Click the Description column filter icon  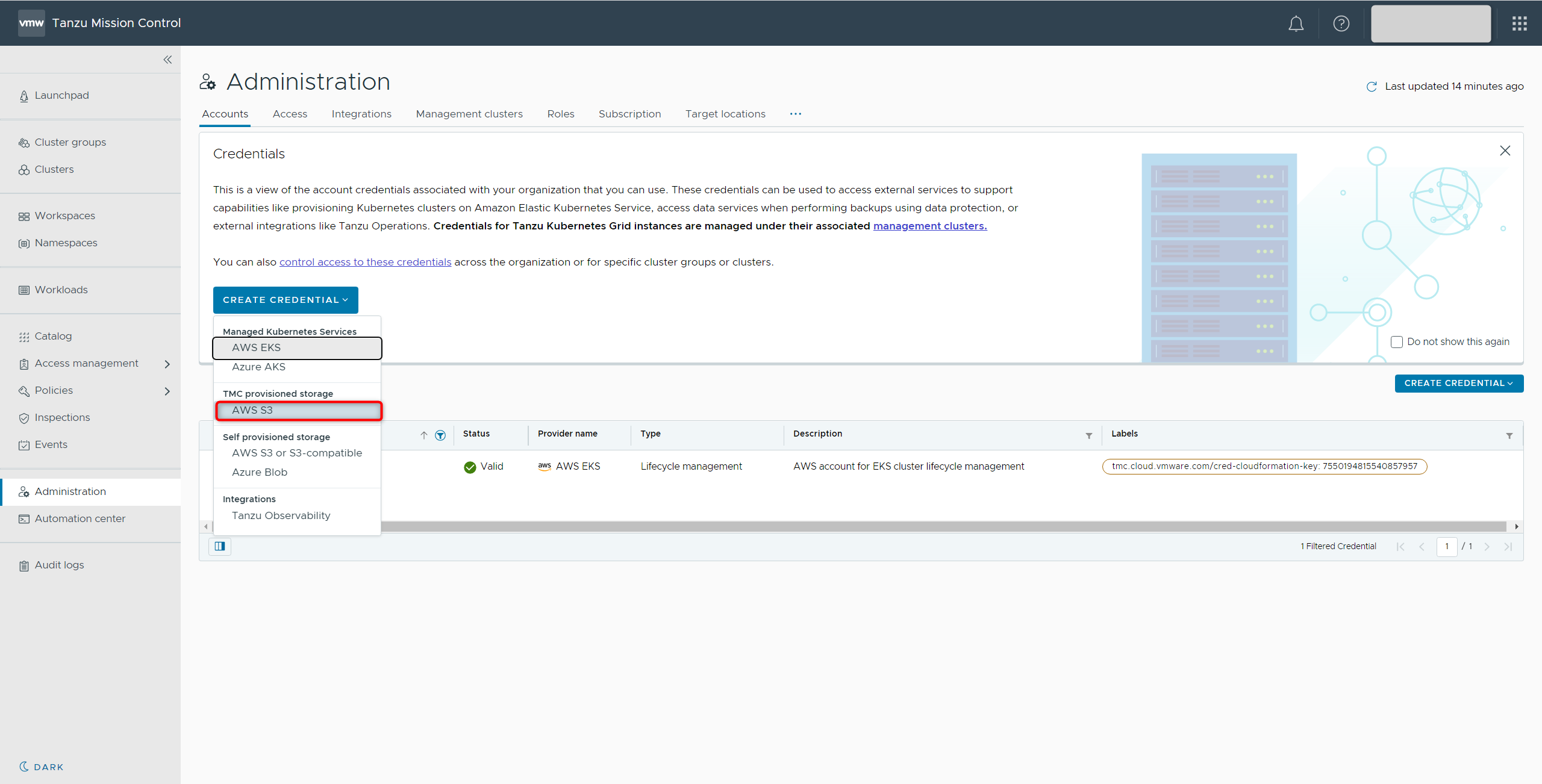point(1088,436)
